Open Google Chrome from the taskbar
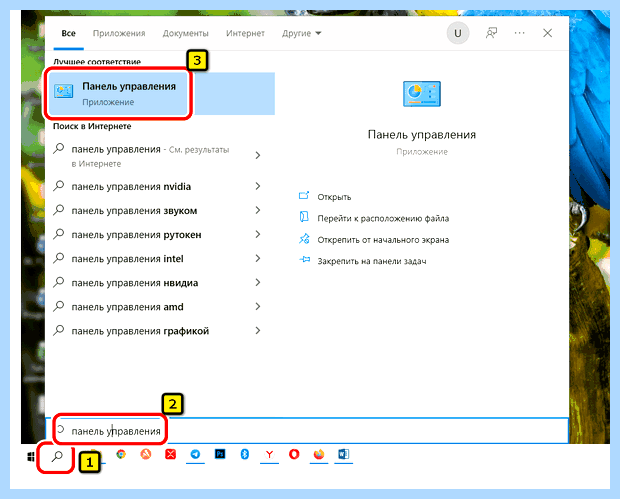This screenshot has height=499, width=620. [x=121, y=454]
